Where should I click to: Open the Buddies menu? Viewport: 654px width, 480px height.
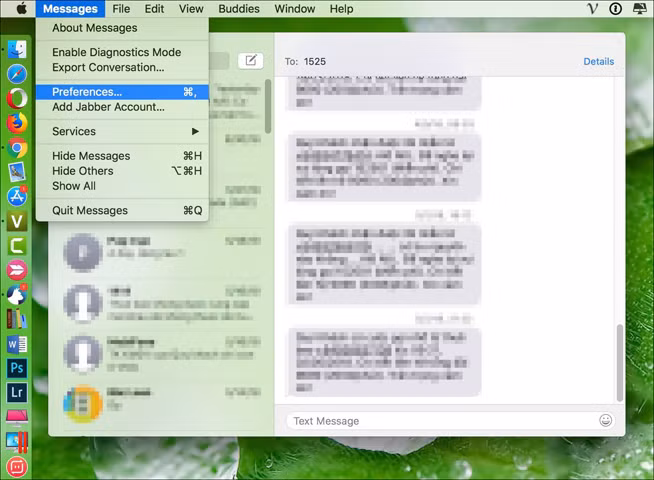(239, 8)
